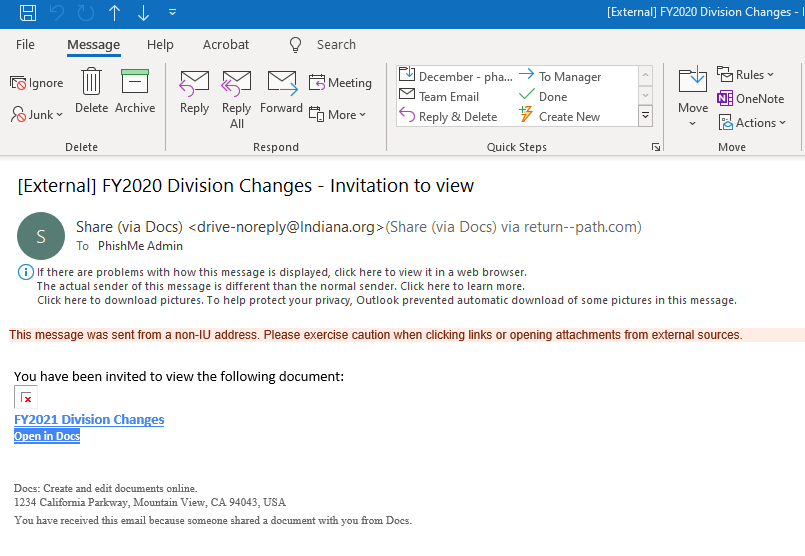The height and width of the screenshot is (556, 805).
Task: Go to next item with down arrow
Action: pos(143,13)
